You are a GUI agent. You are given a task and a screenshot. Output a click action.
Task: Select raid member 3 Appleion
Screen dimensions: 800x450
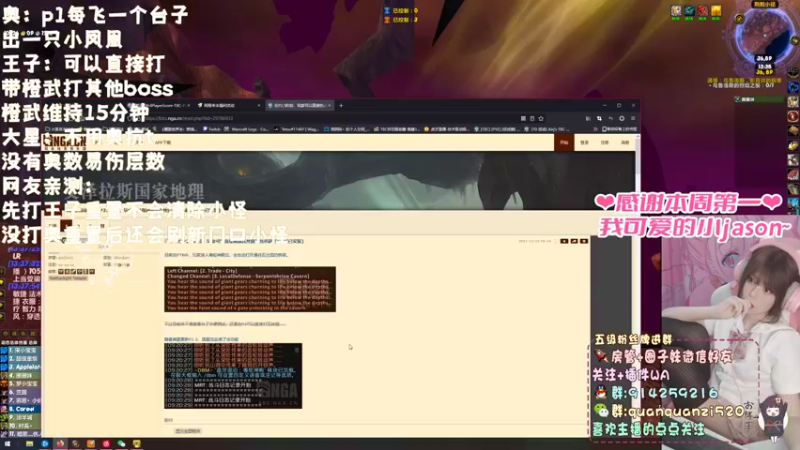pos(20,367)
